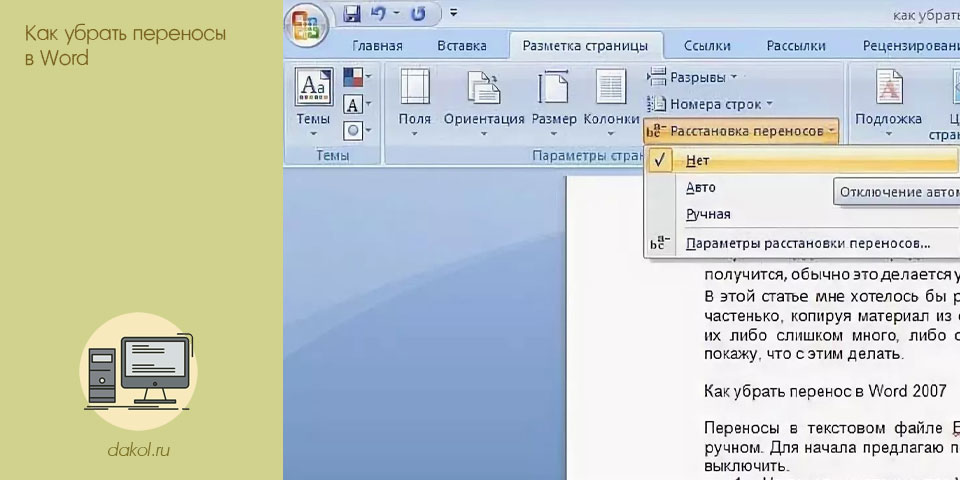Viewport: 960px width, 480px height.
Task: Open theme colors dropdown
Action: click(x=357, y=77)
